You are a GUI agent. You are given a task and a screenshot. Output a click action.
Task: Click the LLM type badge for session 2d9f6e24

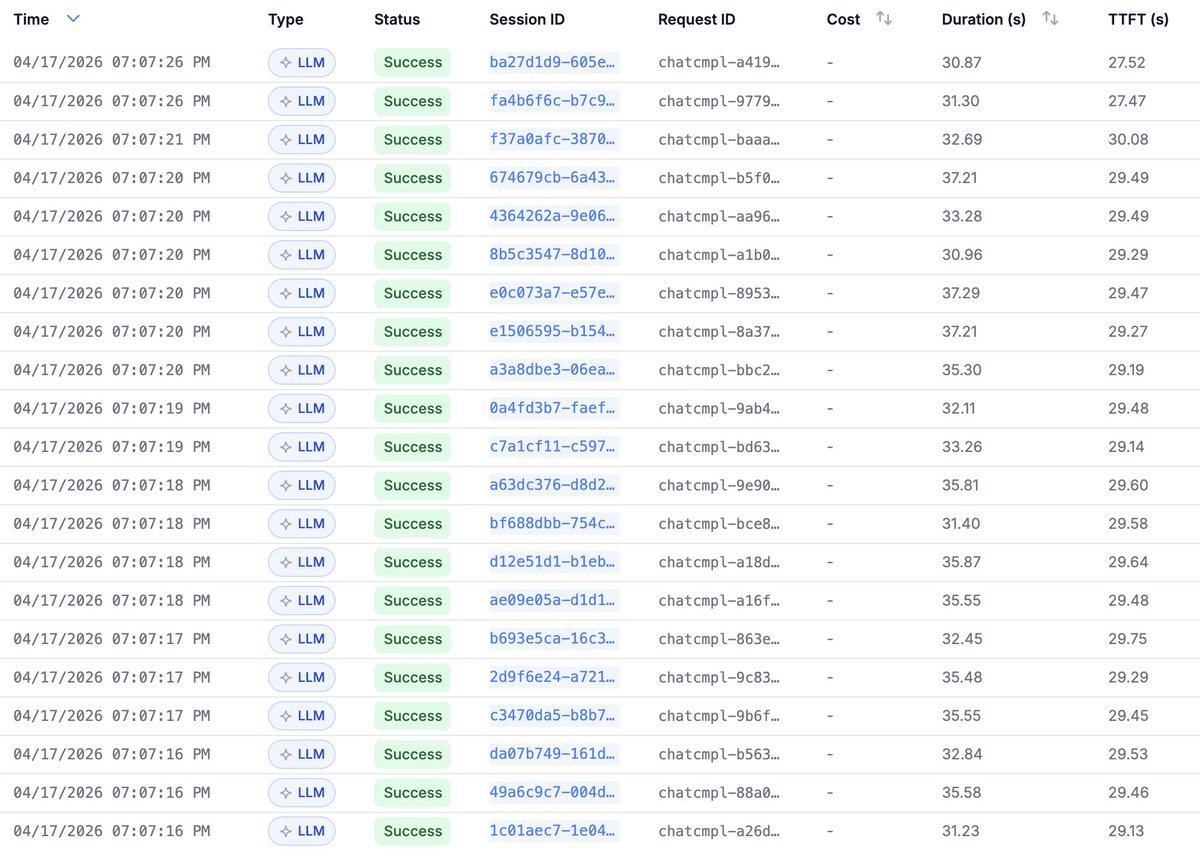point(302,677)
